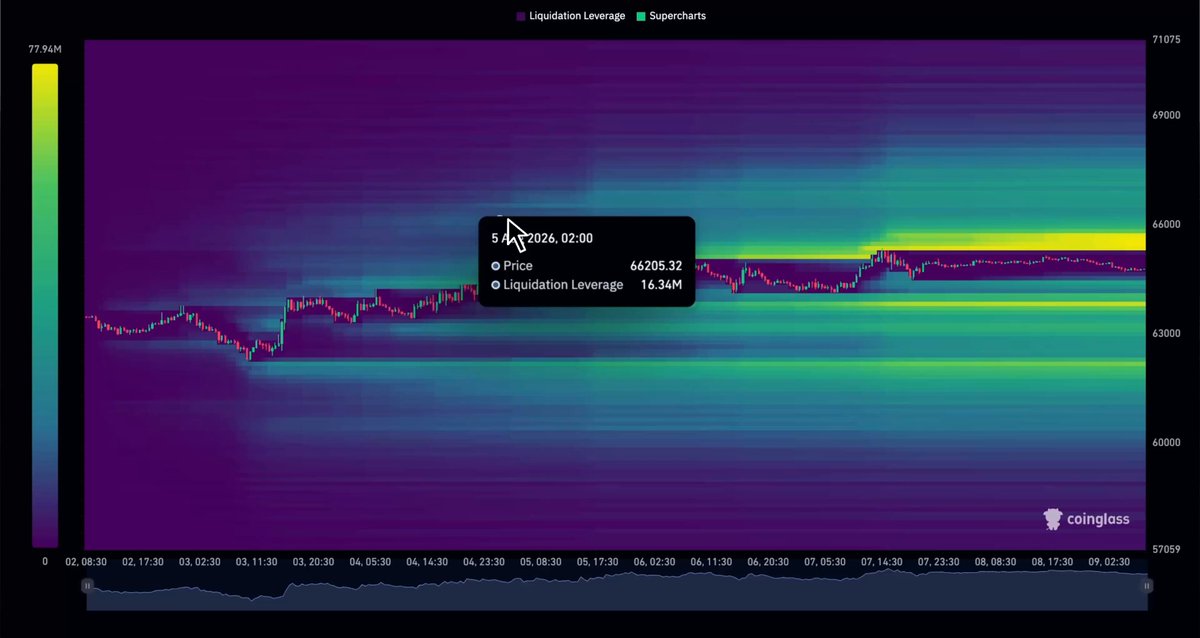The image size is (1200, 638).
Task: Click the 66205.32 price value in tooltip
Action: tap(656, 266)
